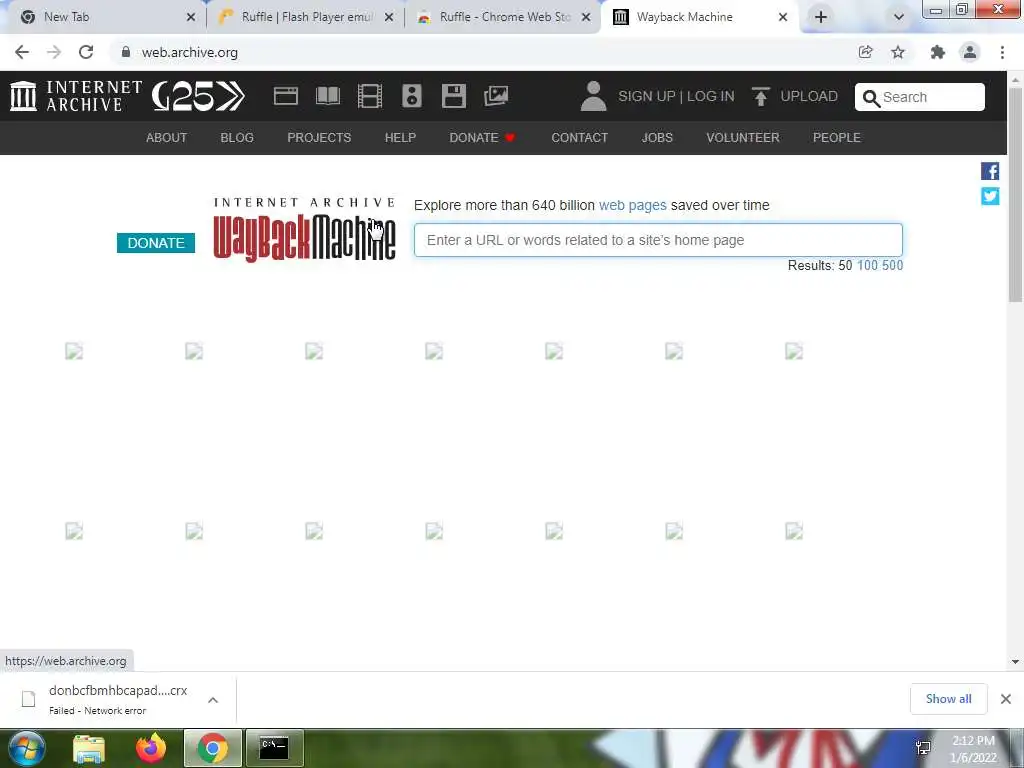Click the Wayback Machine logo
This screenshot has width=1024, height=768.
coord(304,229)
